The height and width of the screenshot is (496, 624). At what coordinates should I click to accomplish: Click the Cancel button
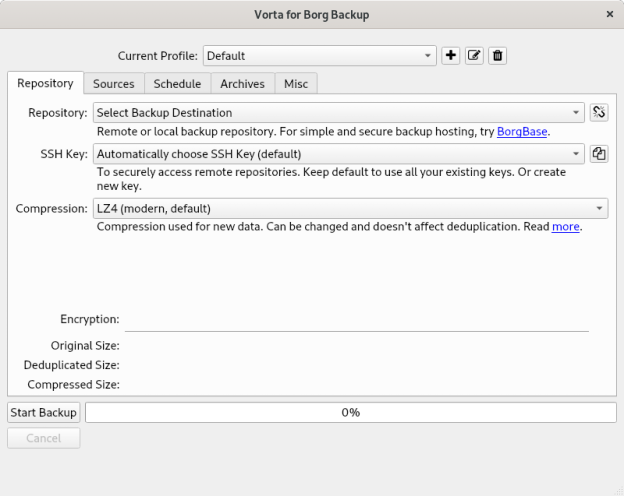coord(43,438)
